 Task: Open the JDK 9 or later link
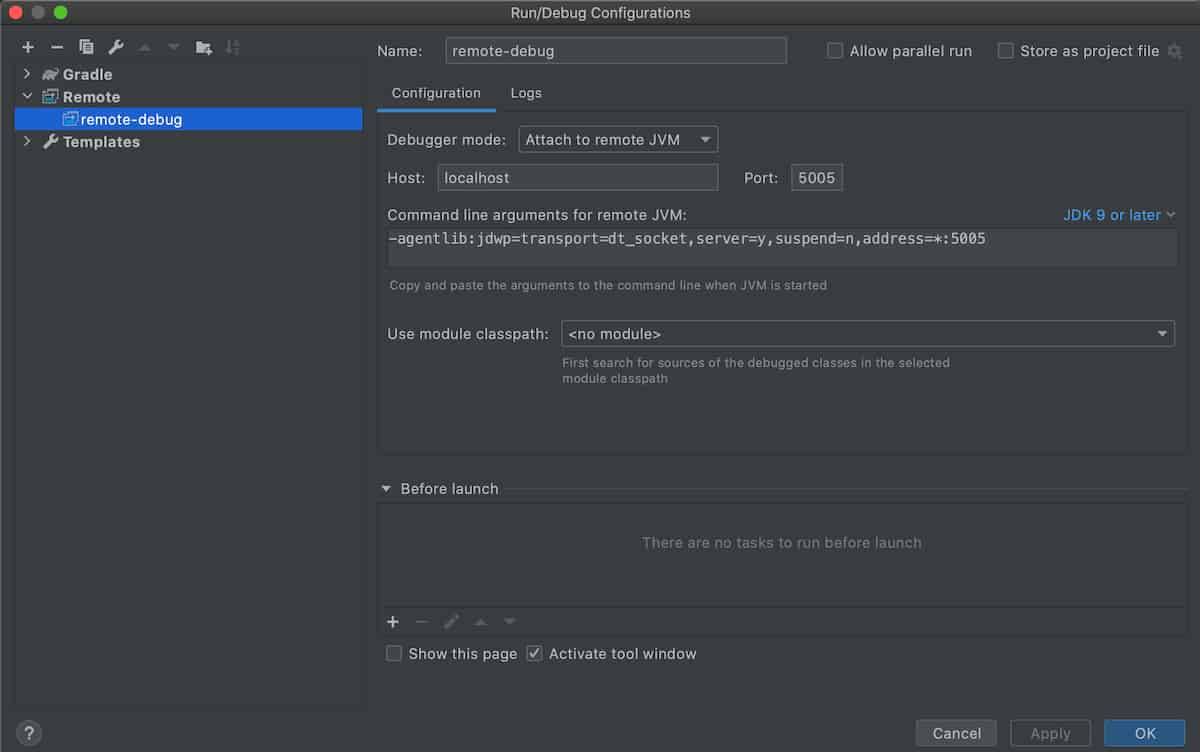click(x=1112, y=214)
